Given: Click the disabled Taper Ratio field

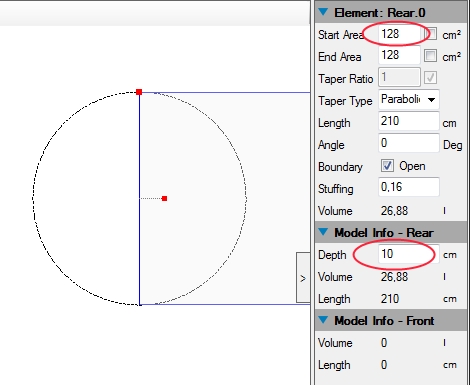Looking at the screenshot, I should (x=399, y=77).
